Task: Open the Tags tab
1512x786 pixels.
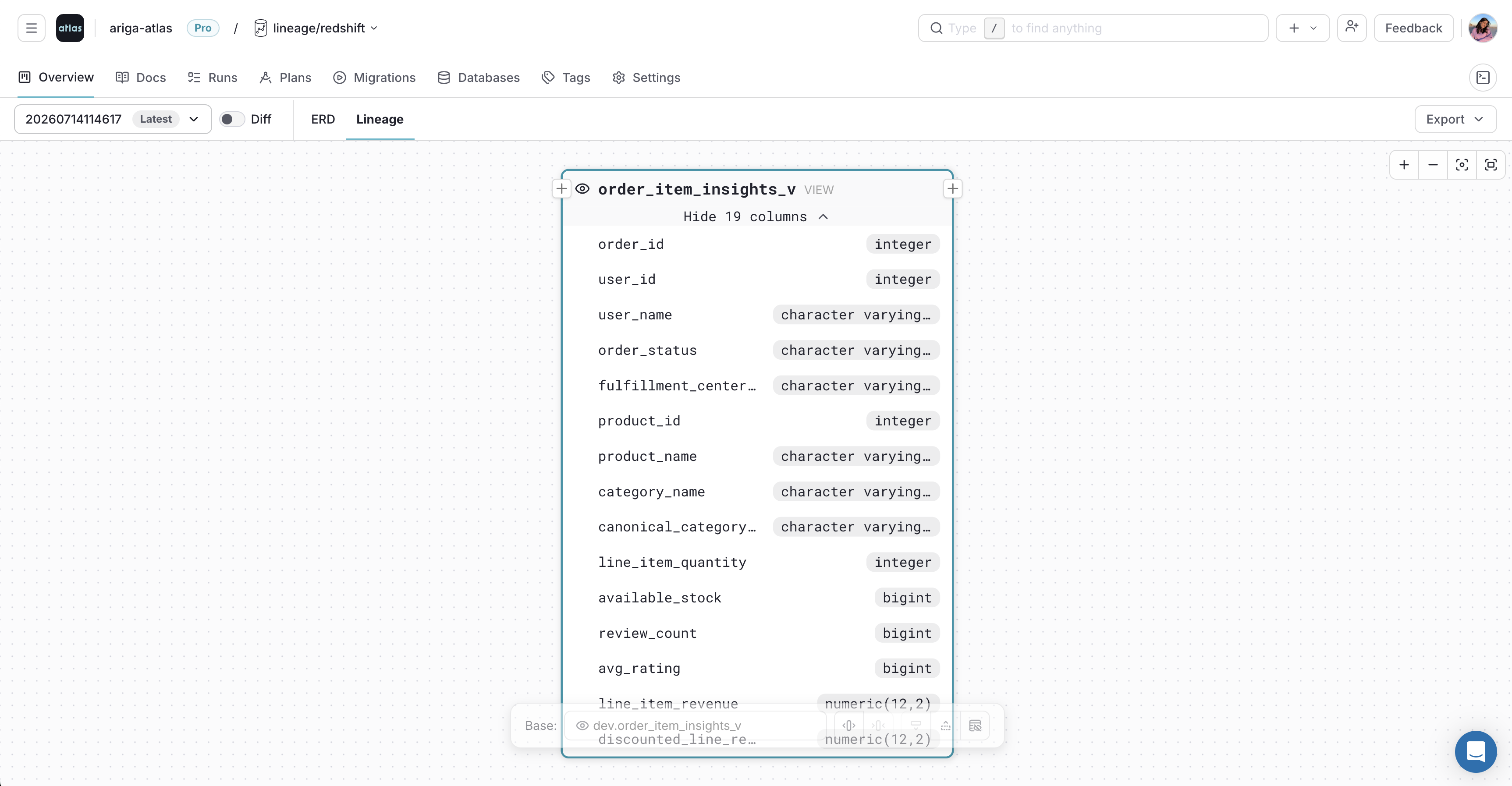Action: 566,78
